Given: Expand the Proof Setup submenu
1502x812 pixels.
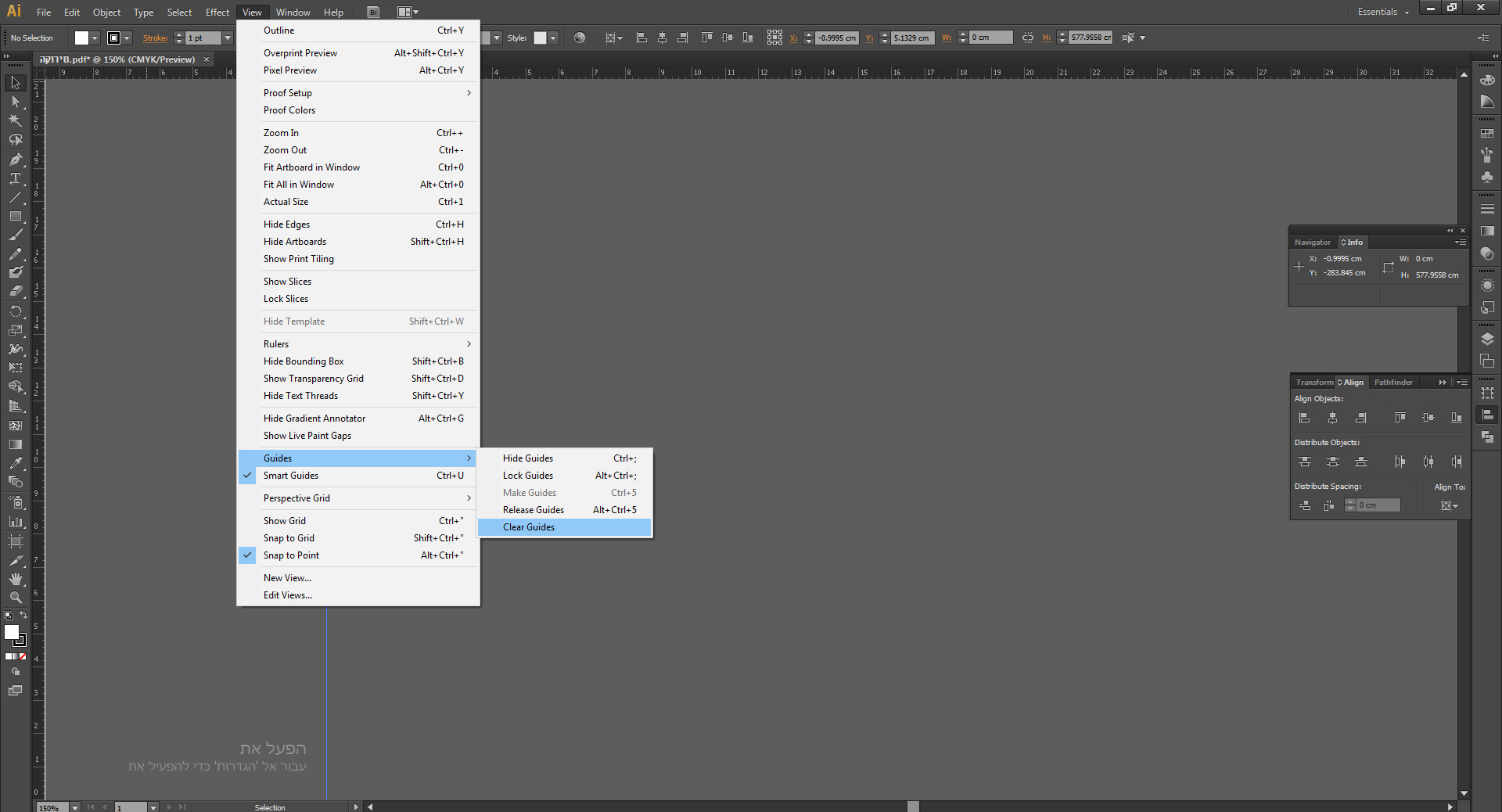Looking at the screenshot, I should pos(358,93).
